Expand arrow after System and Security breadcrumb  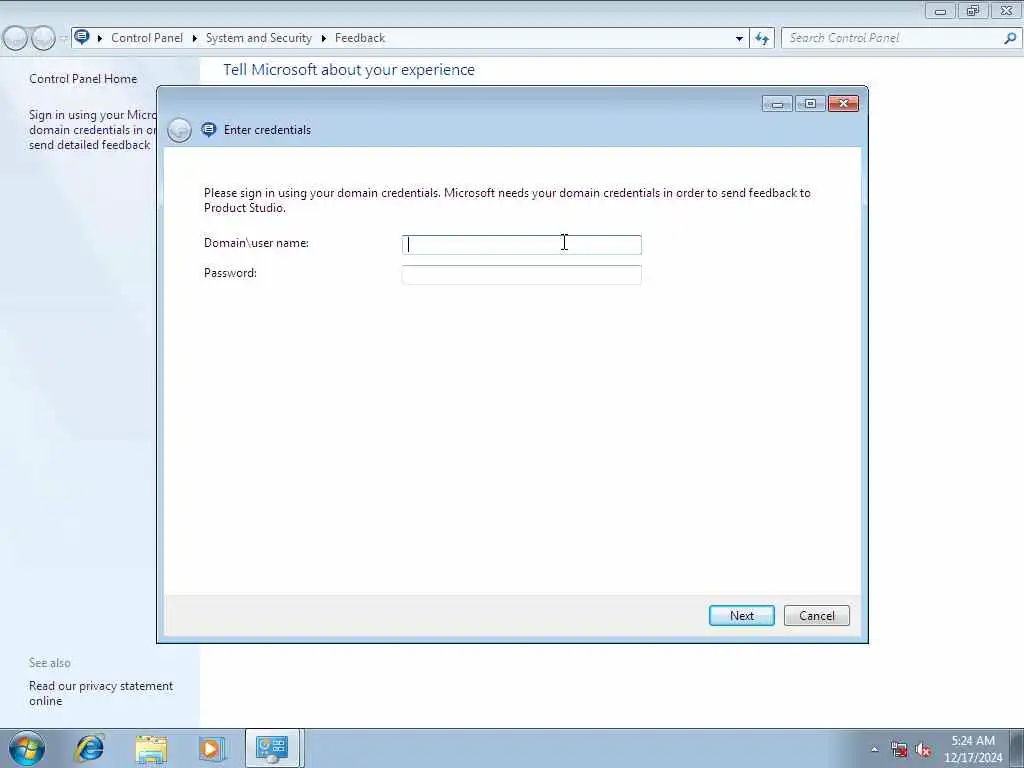tap(323, 38)
